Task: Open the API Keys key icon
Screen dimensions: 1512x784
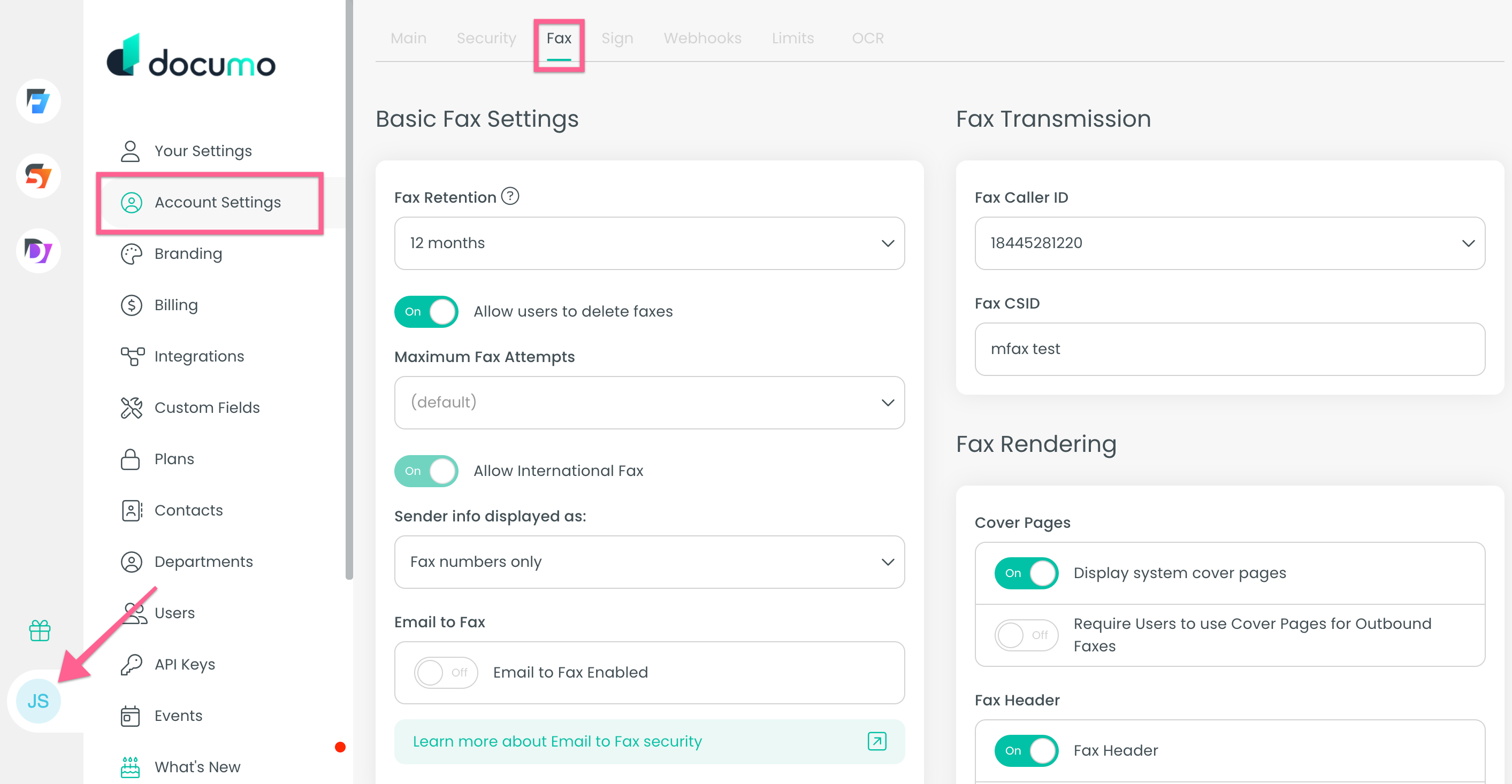Action: 131,664
